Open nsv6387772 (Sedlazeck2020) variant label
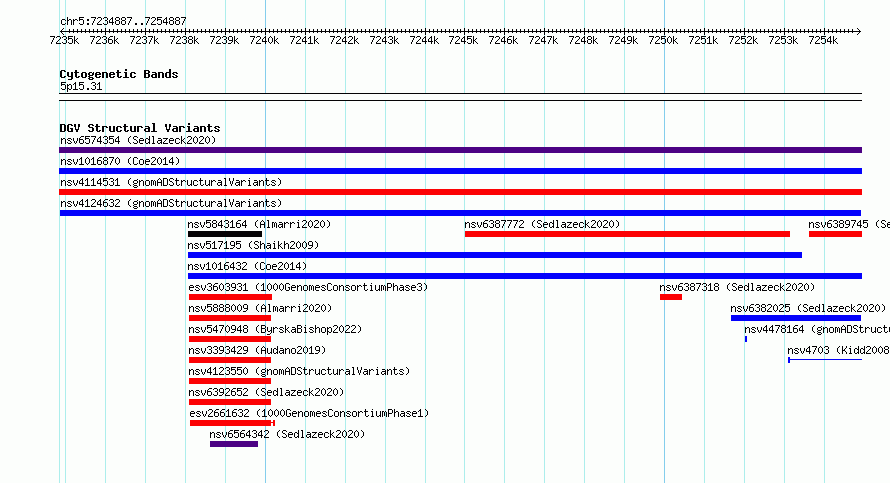The height and width of the screenshot is (483, 890). [542, 224]
